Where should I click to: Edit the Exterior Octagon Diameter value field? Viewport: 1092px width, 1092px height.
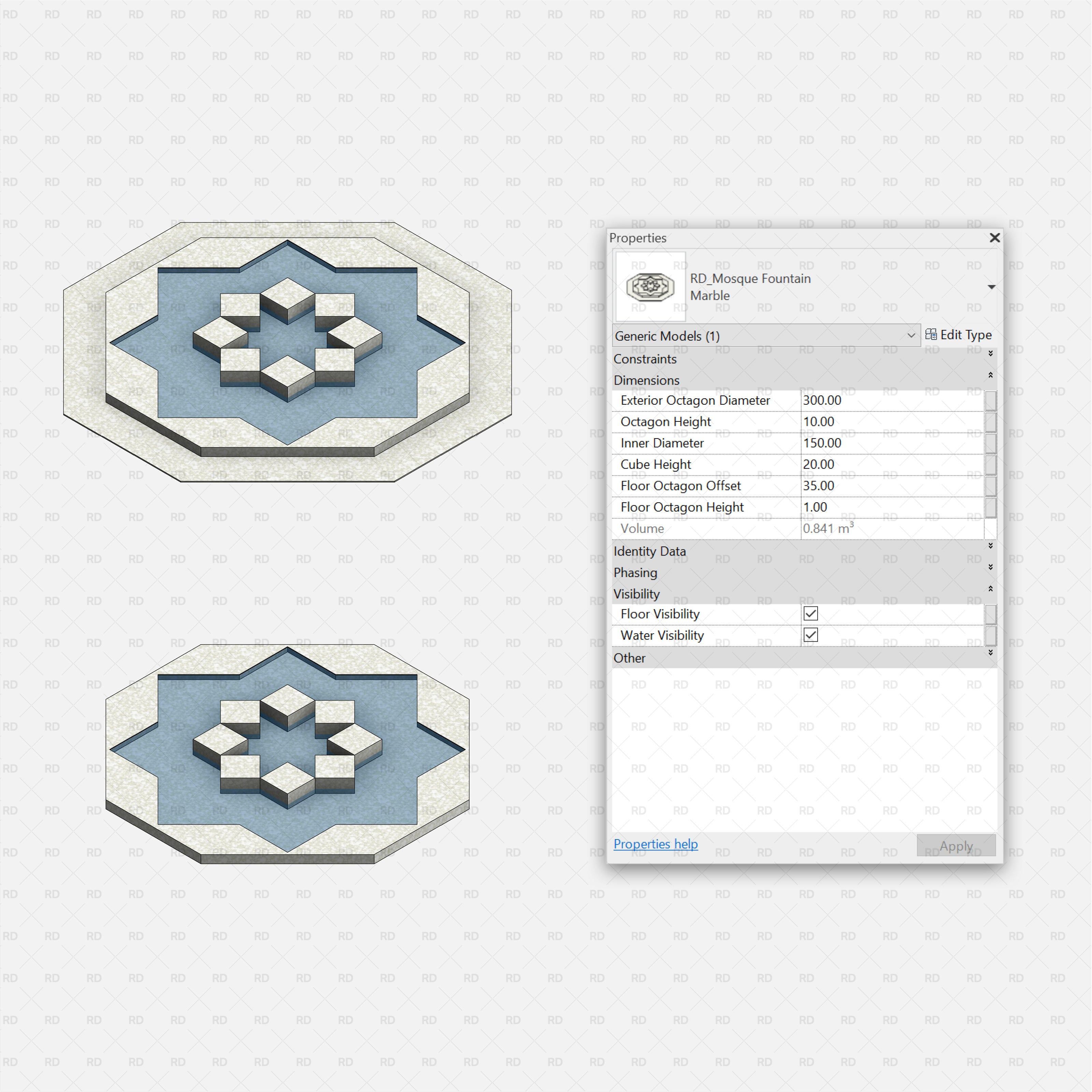click(x=876, y=400)
